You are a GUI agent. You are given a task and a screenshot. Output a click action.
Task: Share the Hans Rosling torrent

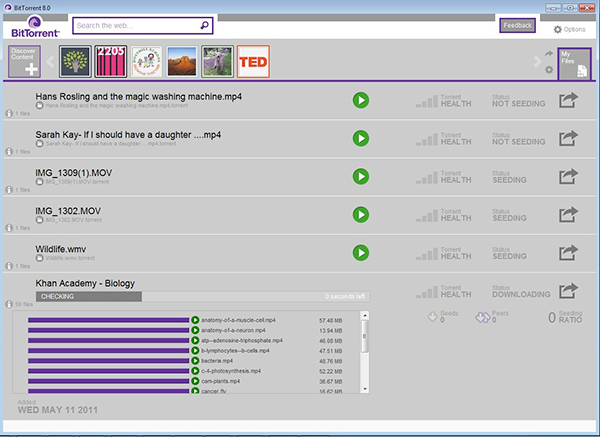tap(568, 100)
